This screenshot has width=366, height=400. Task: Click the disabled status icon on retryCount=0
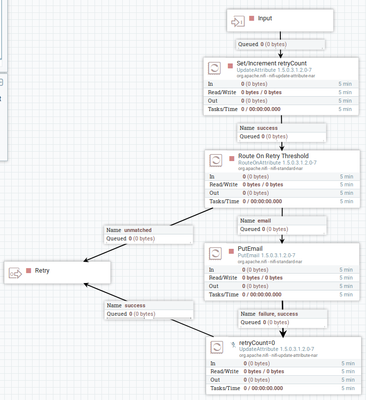(233, 345)
